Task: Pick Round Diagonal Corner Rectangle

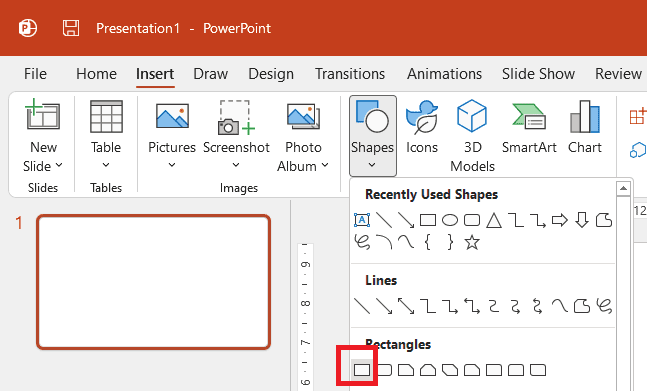Action: pyautogui.click(x=538, y=370)
